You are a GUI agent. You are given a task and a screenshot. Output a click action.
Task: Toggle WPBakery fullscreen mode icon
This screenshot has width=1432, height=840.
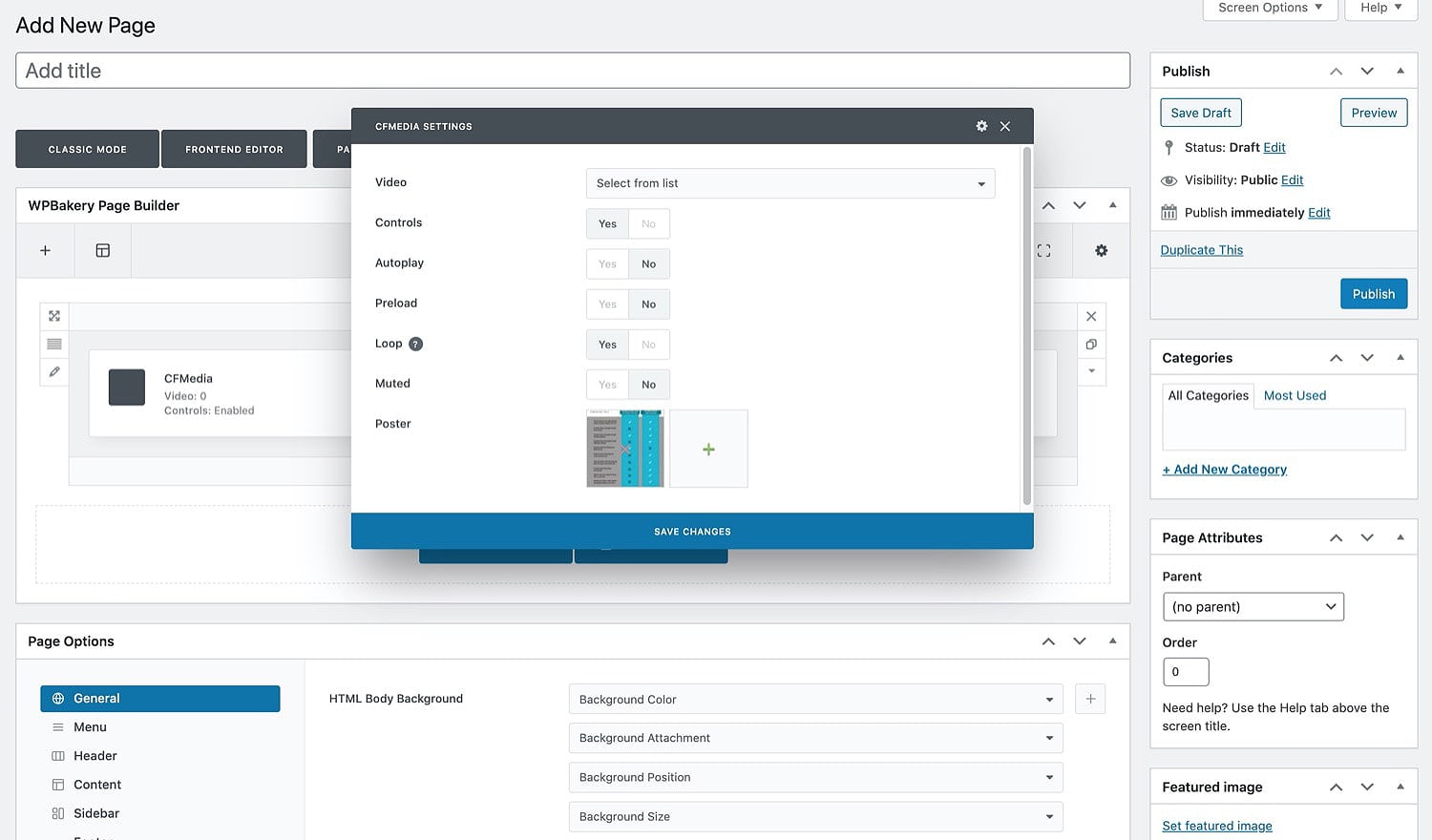point(1043,250)
